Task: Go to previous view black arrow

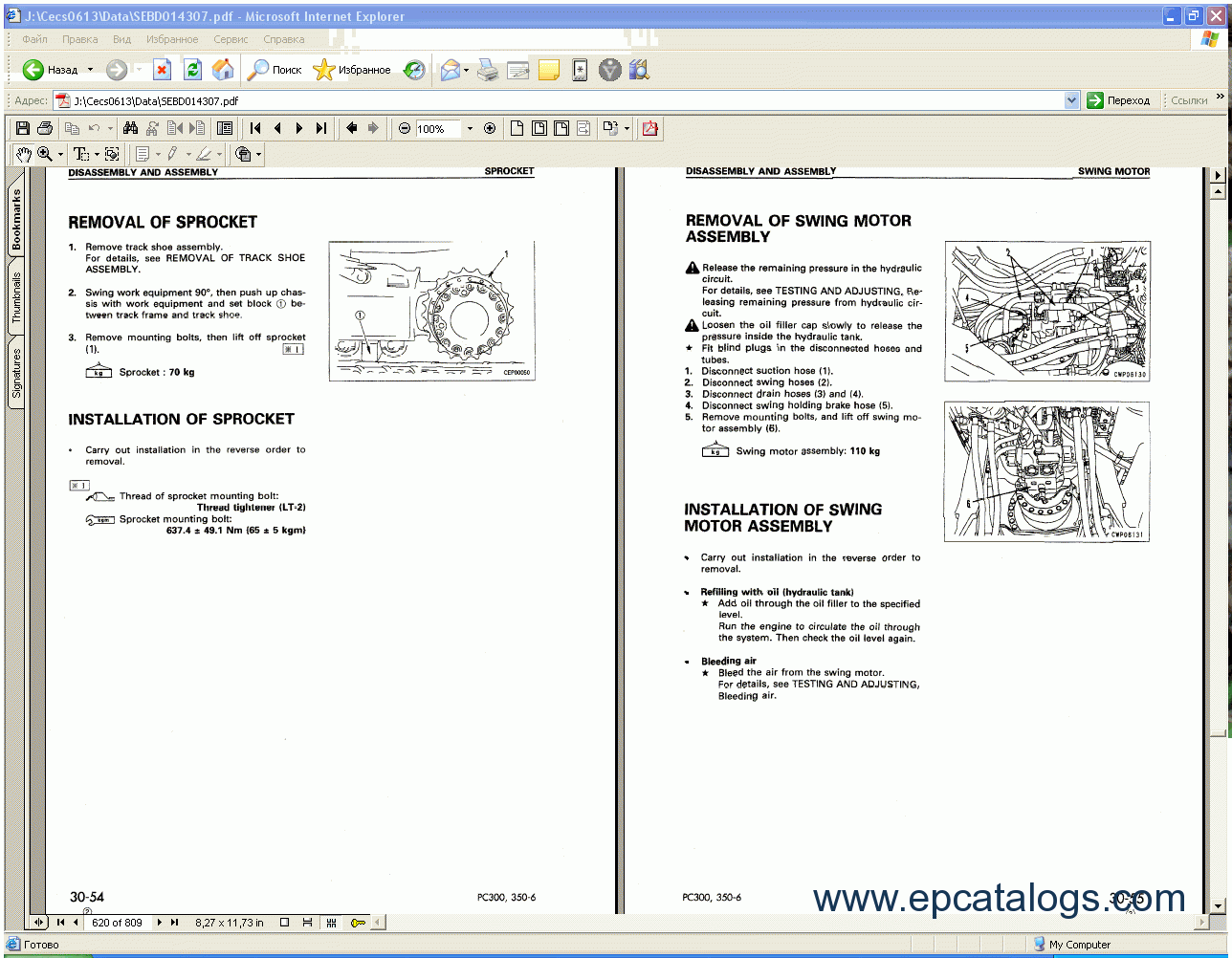Action: coord(351,128)
